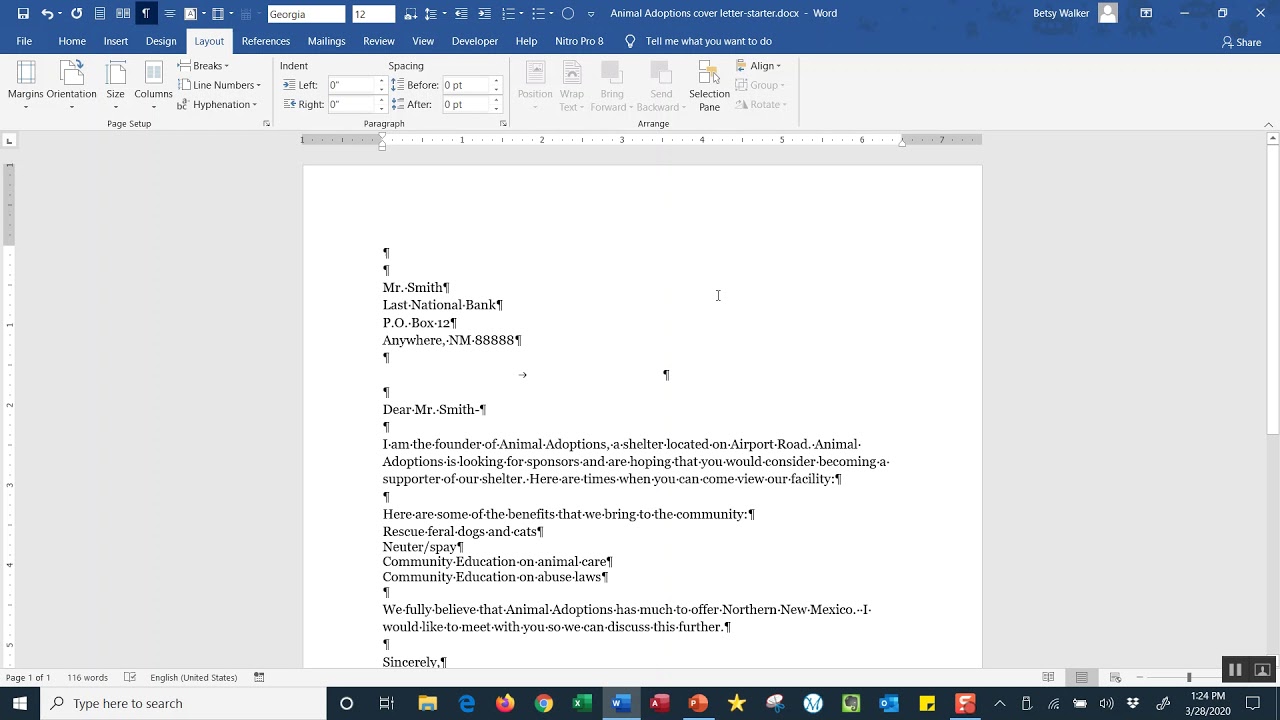The width and height of the screenshot is (1280, 720).
Task: Open Ribbon Display Options
Action: tap(1146, 13)
